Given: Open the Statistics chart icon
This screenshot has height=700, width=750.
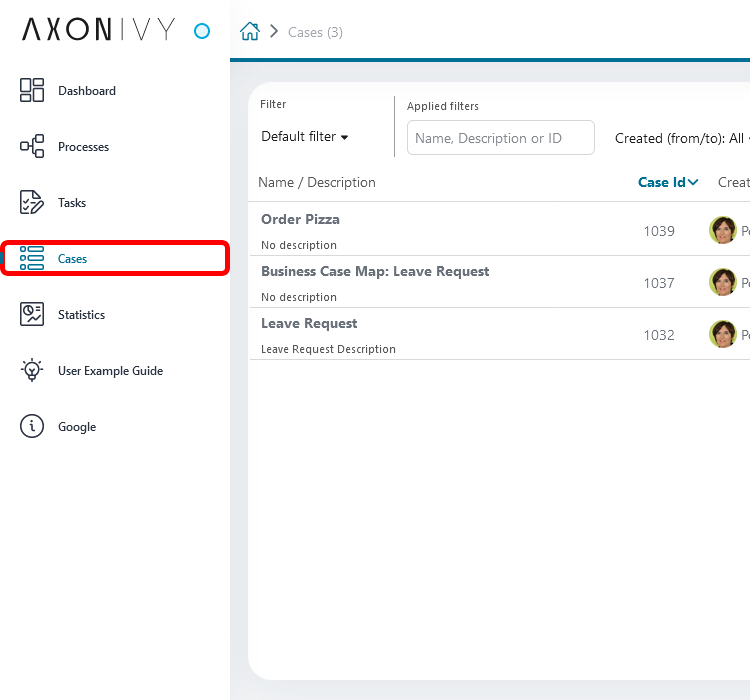Looking at the screenshot, I should pos(32,314).
